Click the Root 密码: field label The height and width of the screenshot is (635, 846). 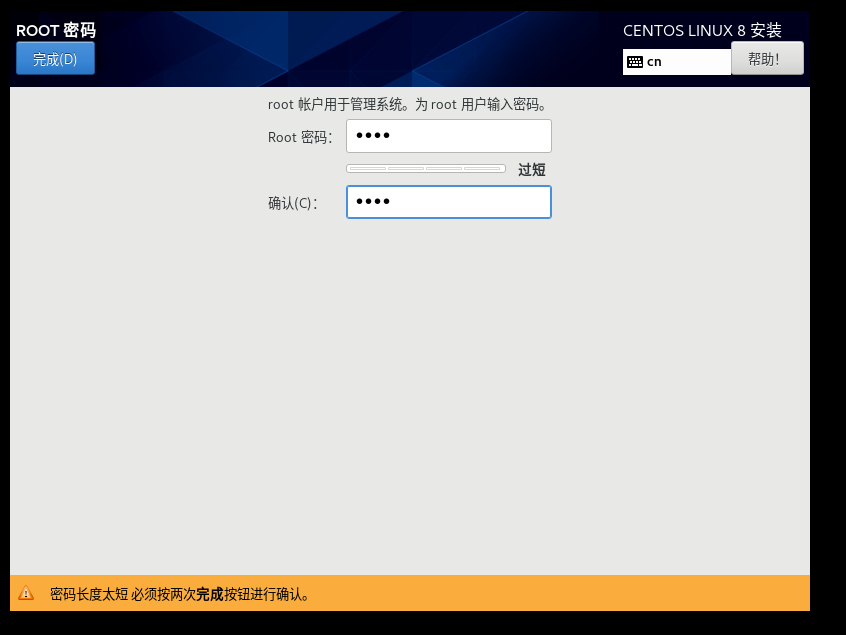point(299,137)
